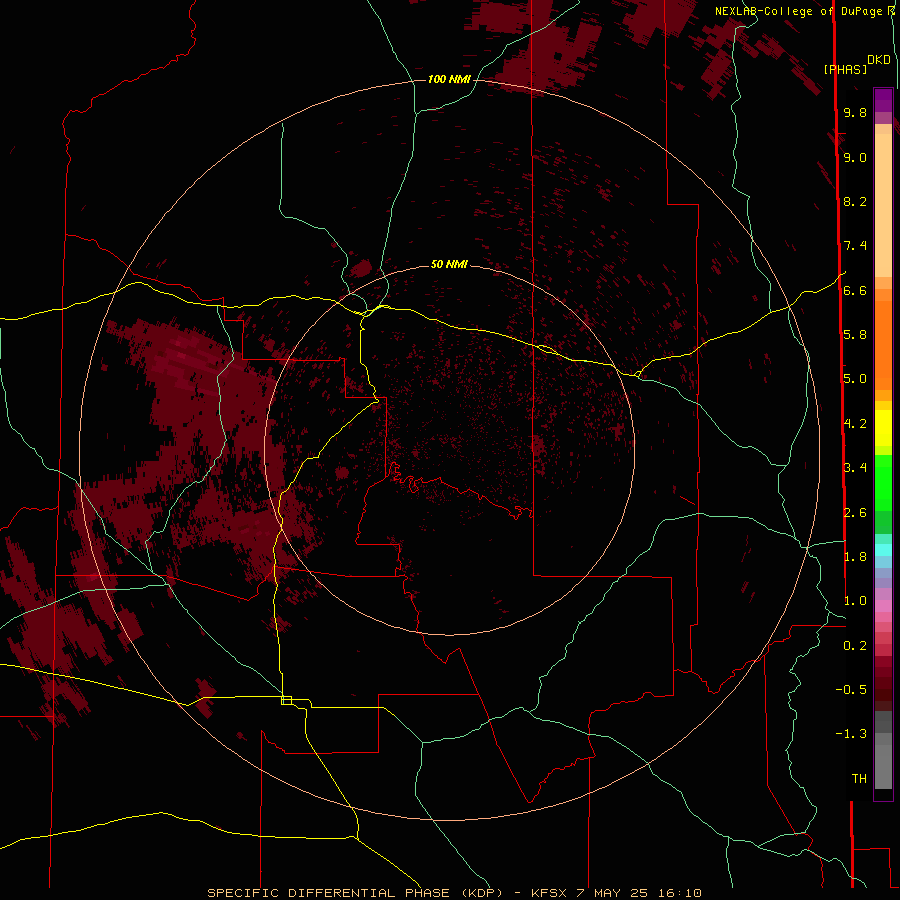Click the 5.0 legend value
Screen dimensions: 900x900
[855, 379]
